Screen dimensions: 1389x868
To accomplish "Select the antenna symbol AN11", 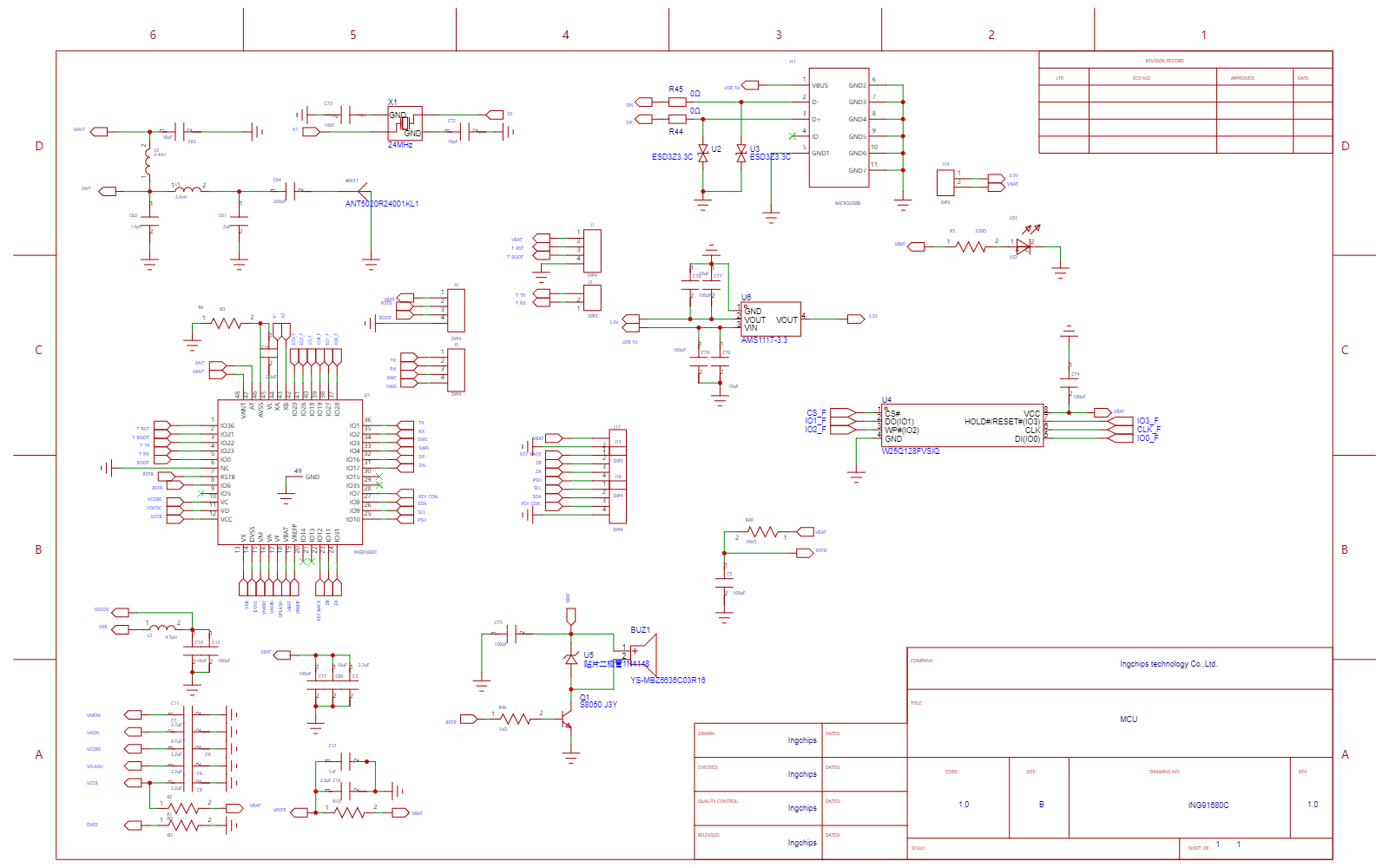I will tap(365, 190).
